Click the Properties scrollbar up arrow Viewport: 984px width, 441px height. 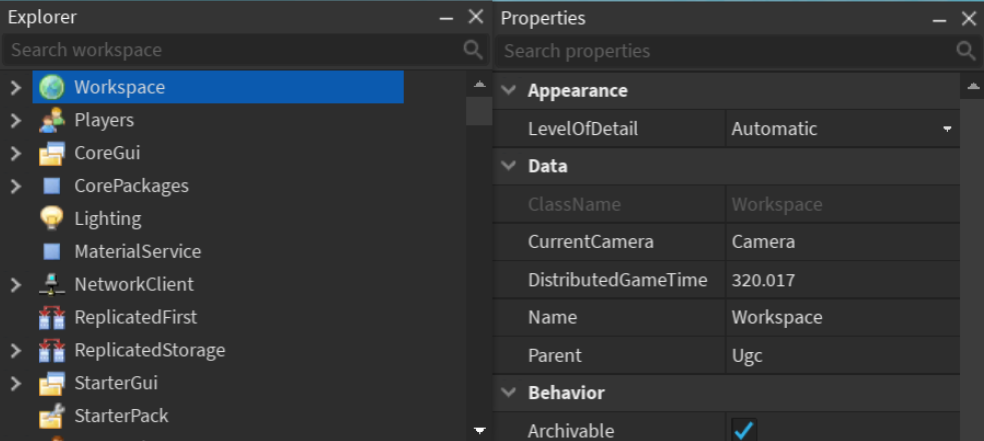pyautogui.click(x=973, y=87)
